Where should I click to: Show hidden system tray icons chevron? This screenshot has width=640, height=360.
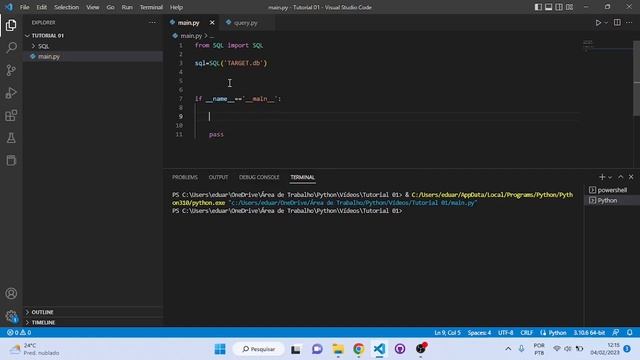pos(508,349)
